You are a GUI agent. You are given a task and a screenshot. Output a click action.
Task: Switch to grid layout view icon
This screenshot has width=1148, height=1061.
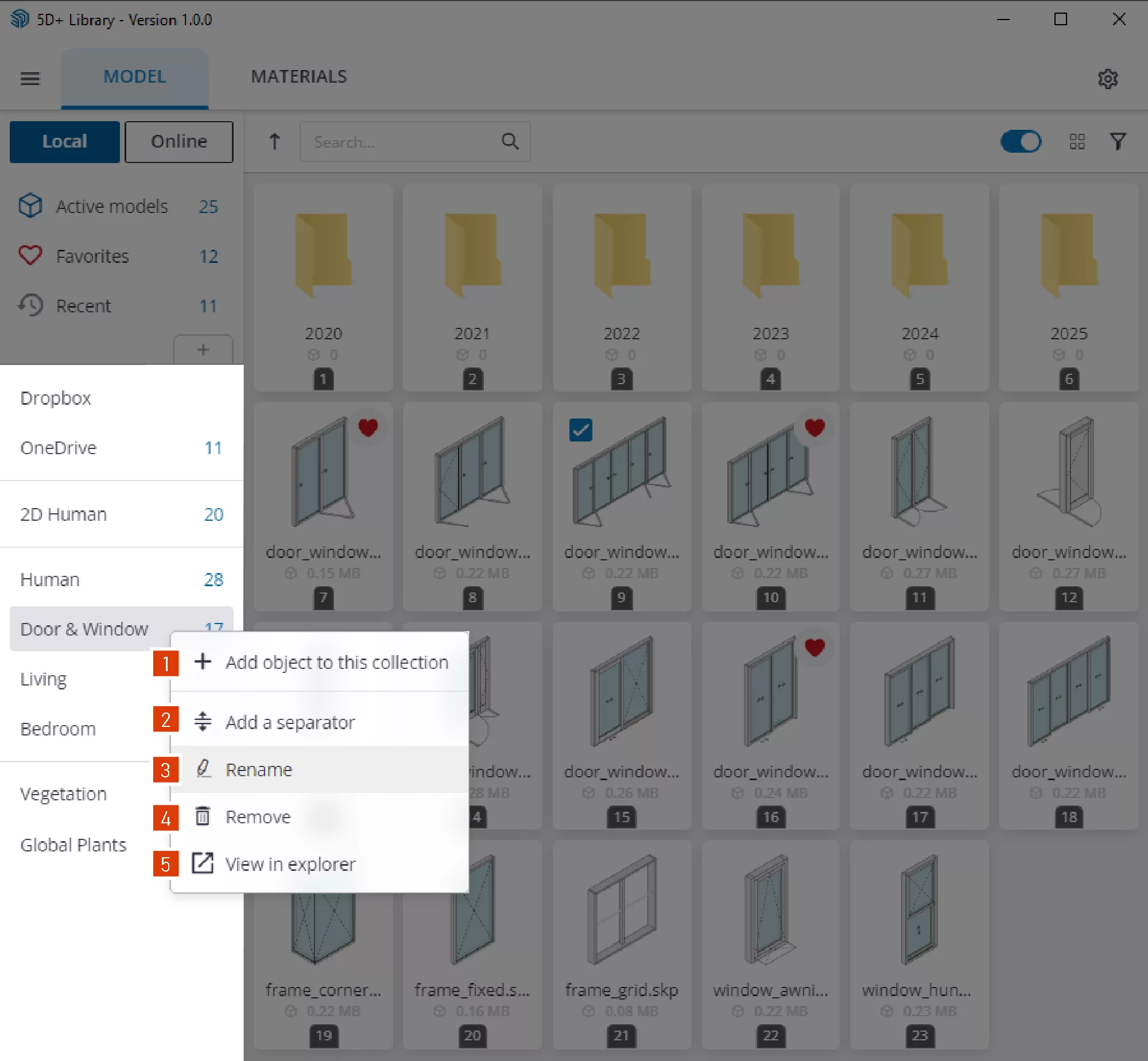(x=1077, y=142)
